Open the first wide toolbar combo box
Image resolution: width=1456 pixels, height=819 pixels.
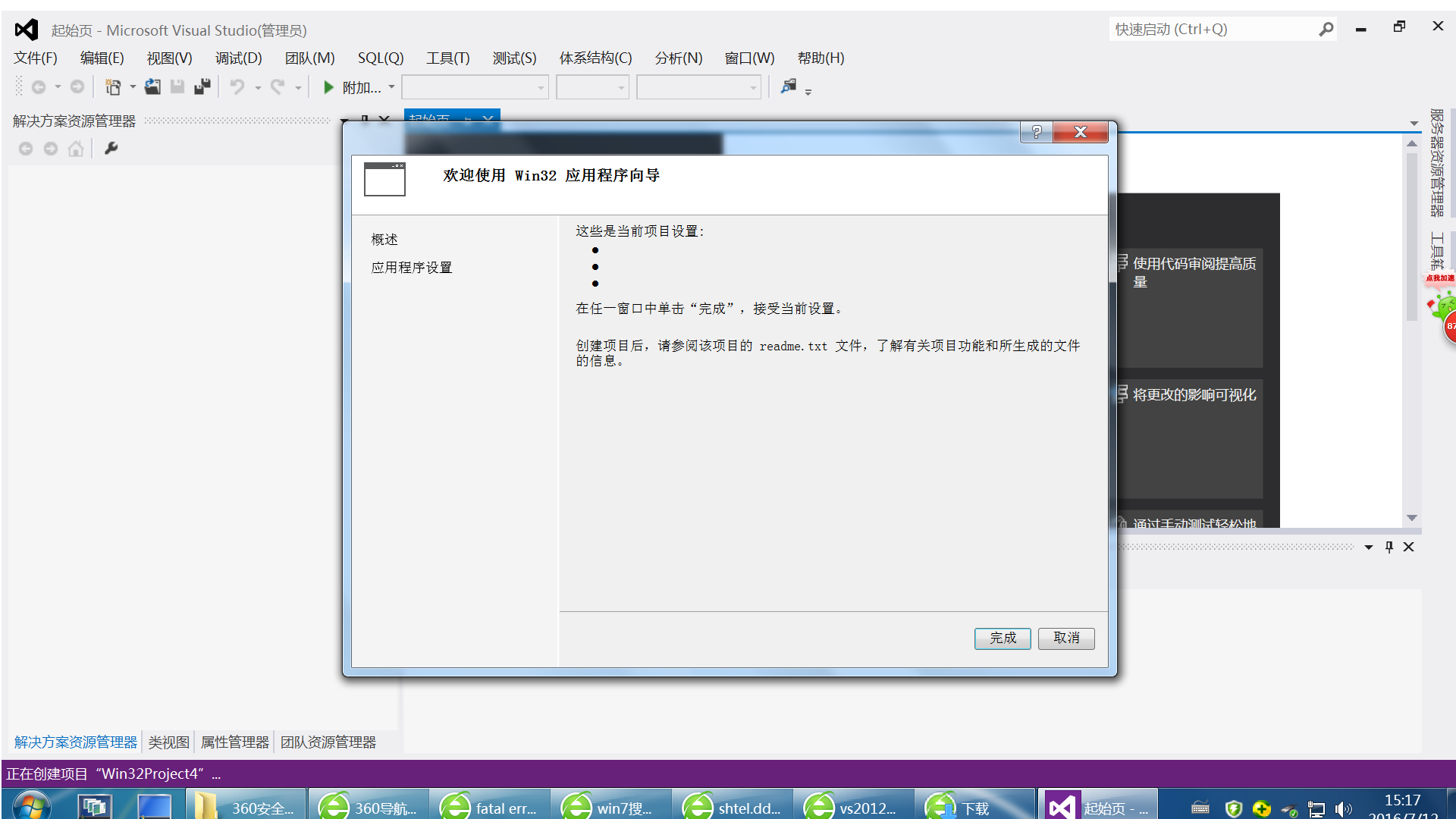[475, 88]
